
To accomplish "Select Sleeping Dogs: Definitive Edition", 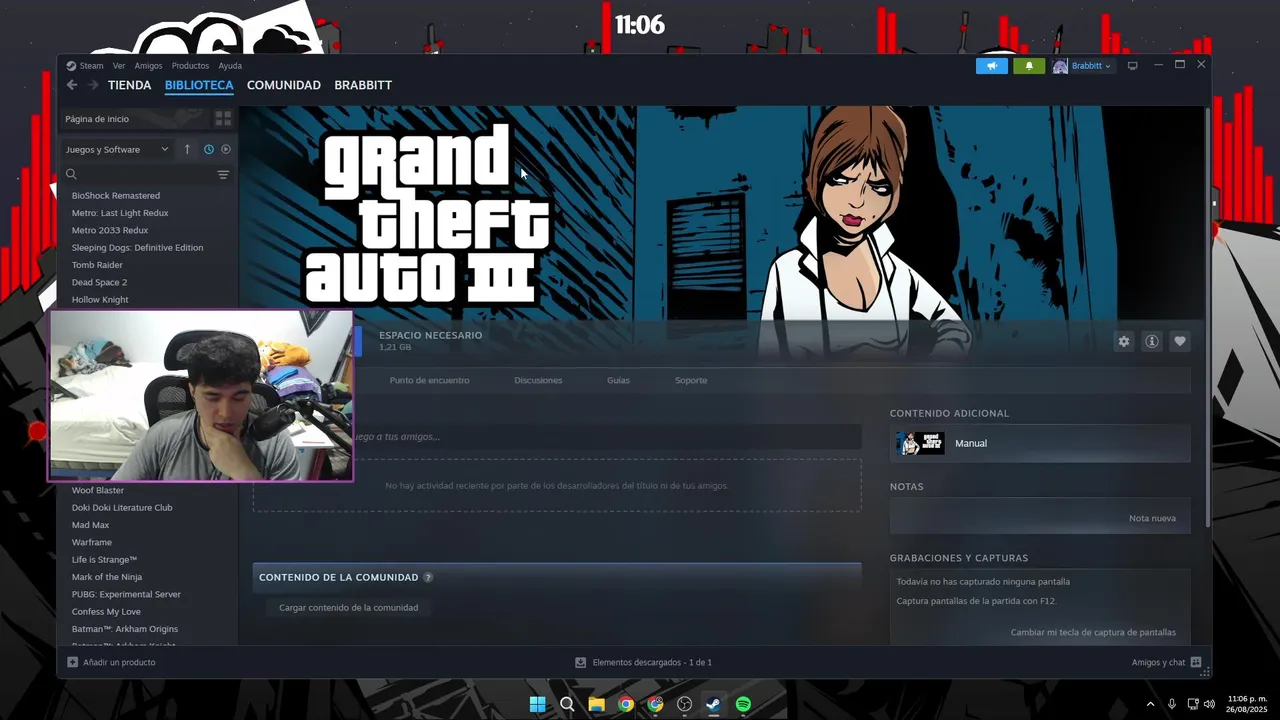I will tap(137, 248).
